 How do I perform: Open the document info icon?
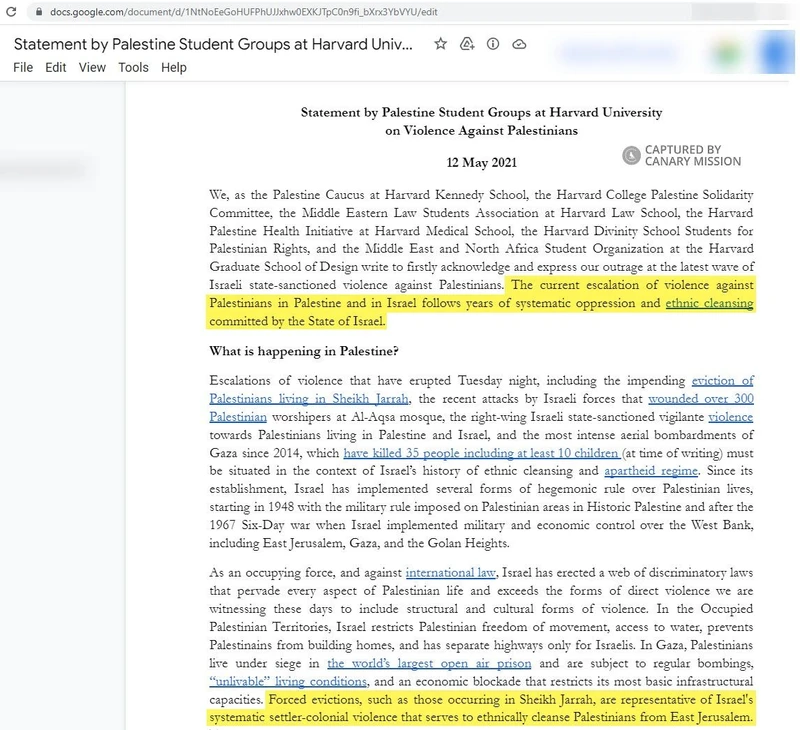[x=492, y=45]
